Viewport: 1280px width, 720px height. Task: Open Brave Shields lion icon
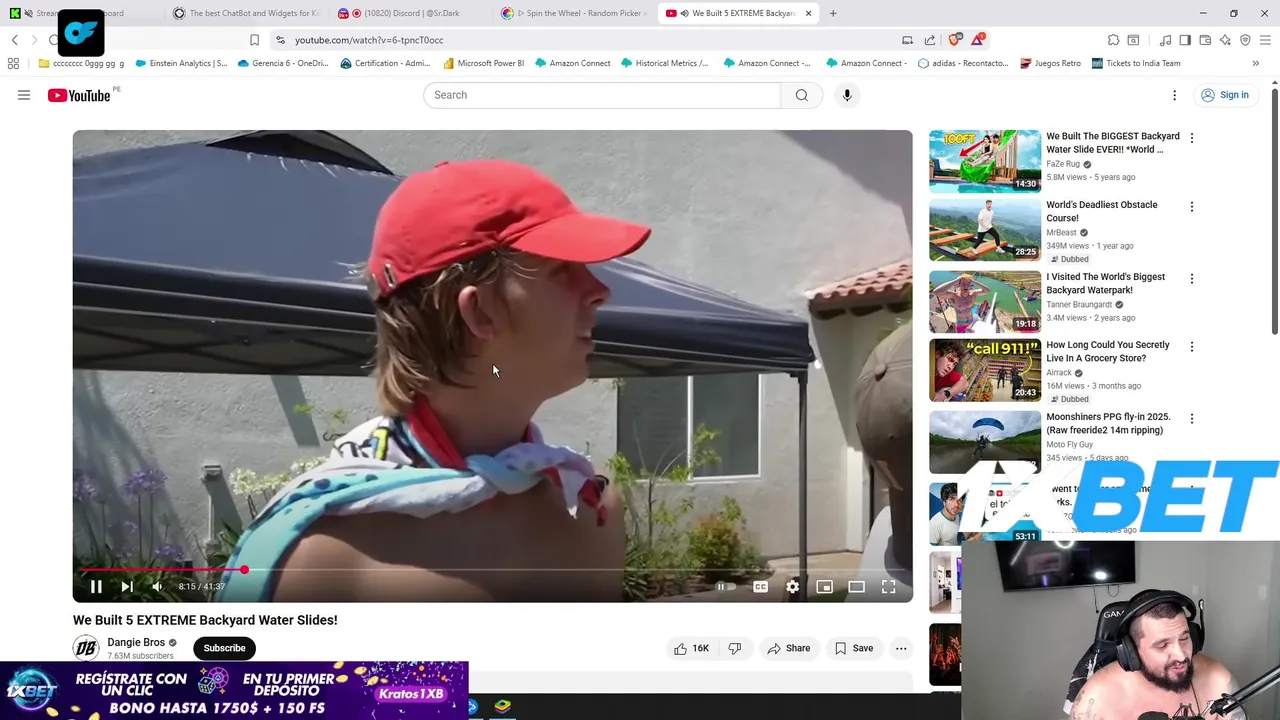tap(955, 40)
